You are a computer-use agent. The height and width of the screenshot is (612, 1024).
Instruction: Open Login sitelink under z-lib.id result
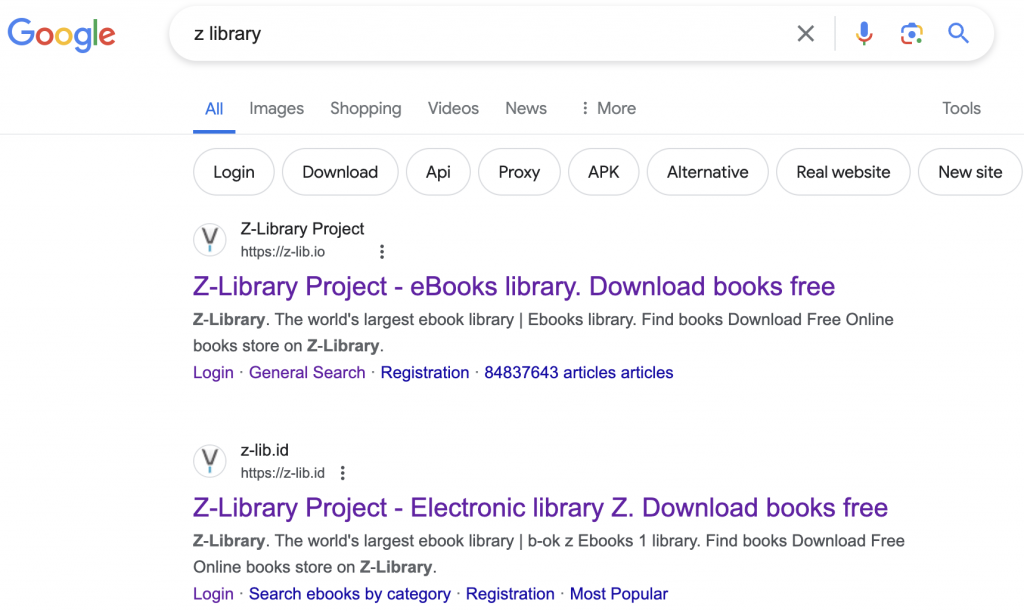pos(213,594)
